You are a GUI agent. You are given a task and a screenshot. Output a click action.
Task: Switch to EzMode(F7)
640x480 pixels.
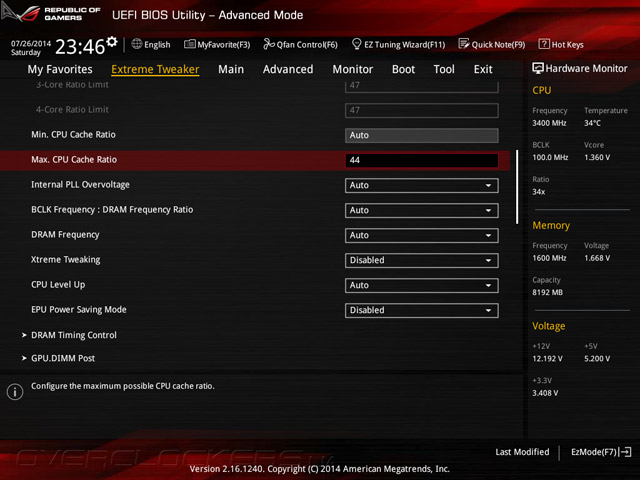(x=601, y=452)
